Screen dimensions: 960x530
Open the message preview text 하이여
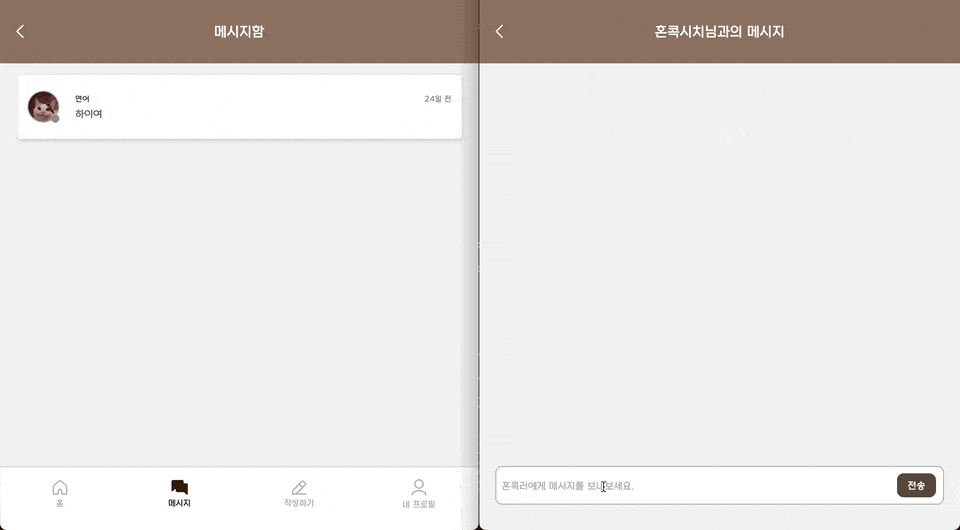89,114
